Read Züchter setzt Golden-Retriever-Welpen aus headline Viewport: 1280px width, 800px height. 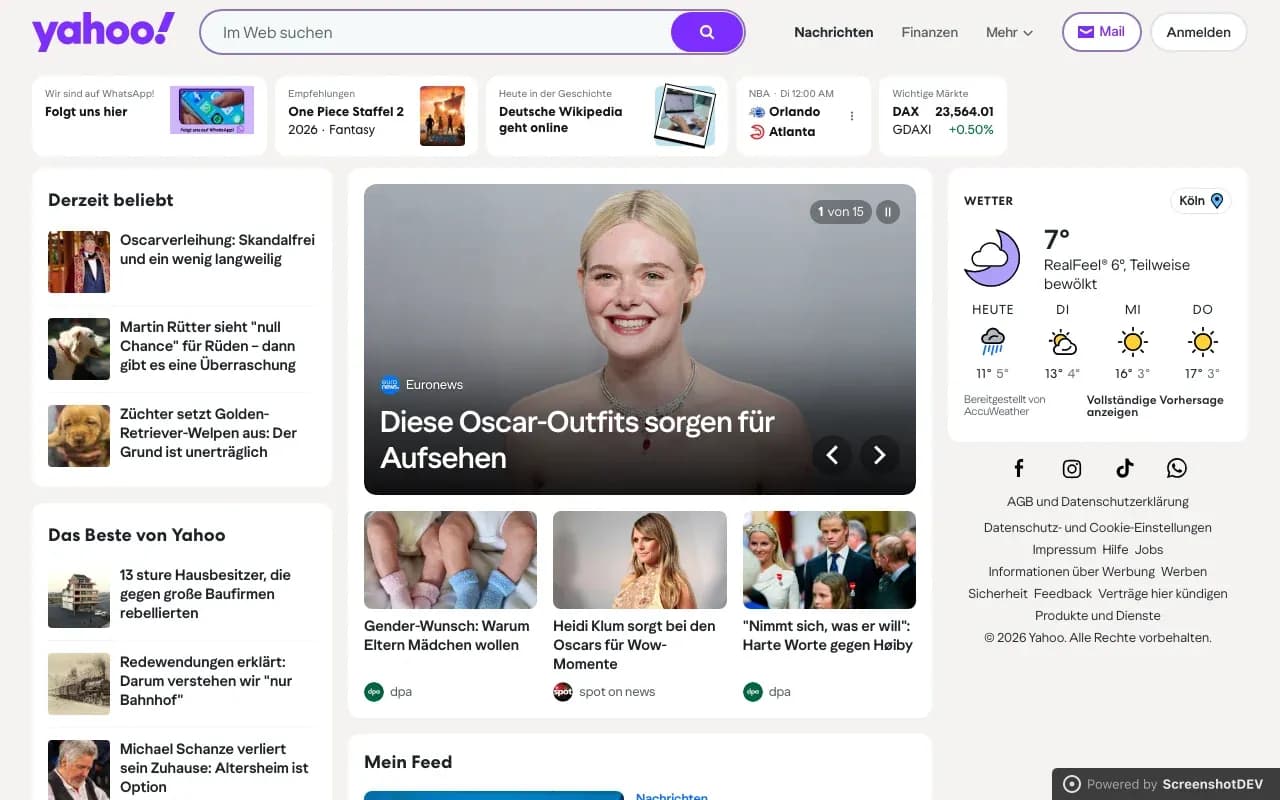208,433
